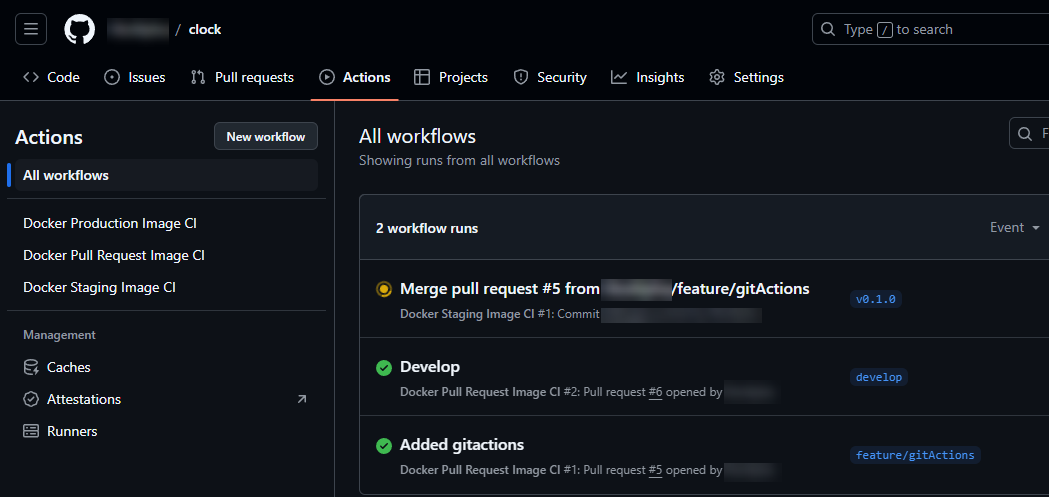Open the Insights tab

click(x=648, y=77)
